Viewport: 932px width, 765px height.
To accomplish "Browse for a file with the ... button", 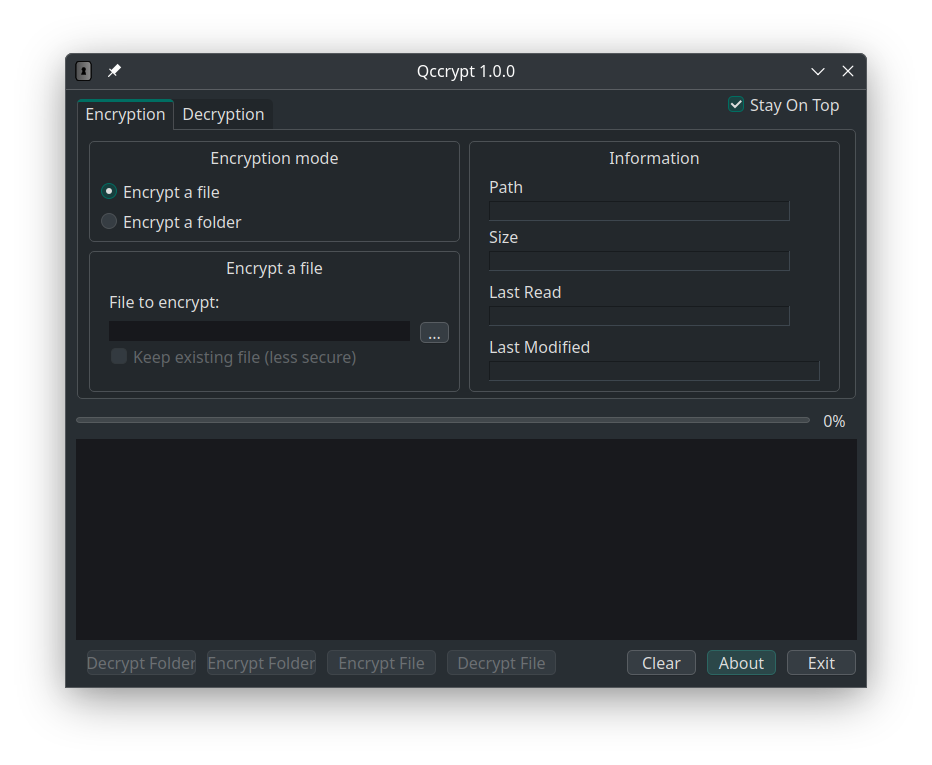I will pos(434,332).
